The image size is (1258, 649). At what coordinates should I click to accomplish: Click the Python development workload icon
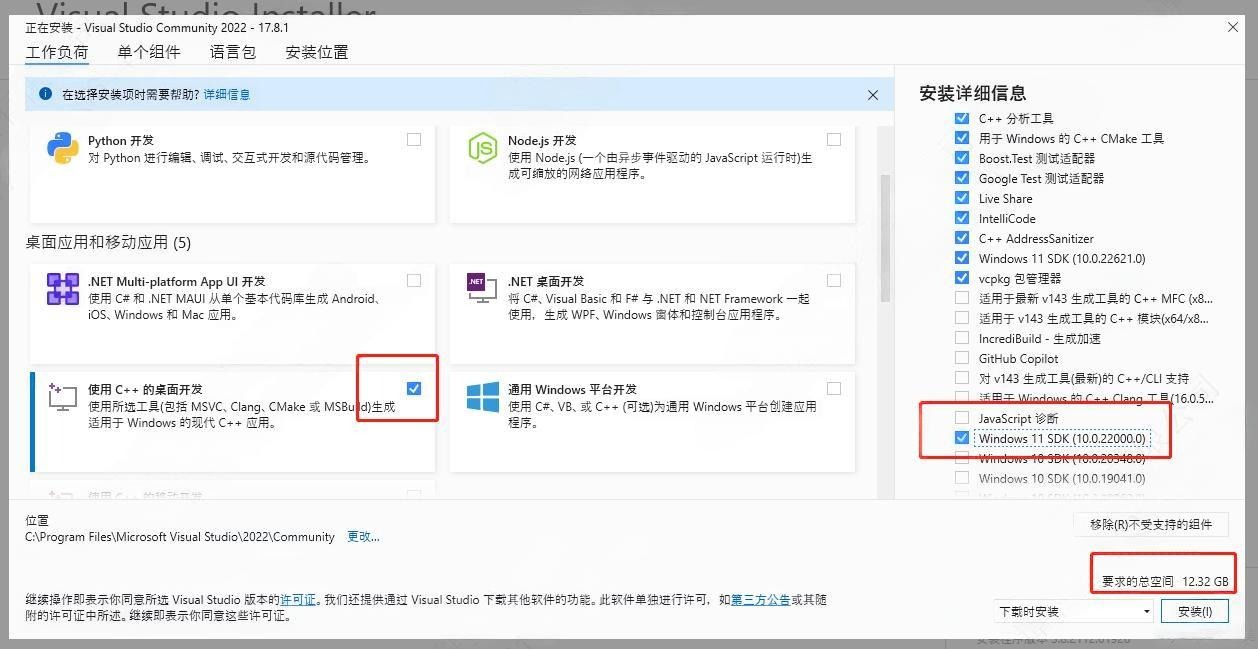[63, 149]
